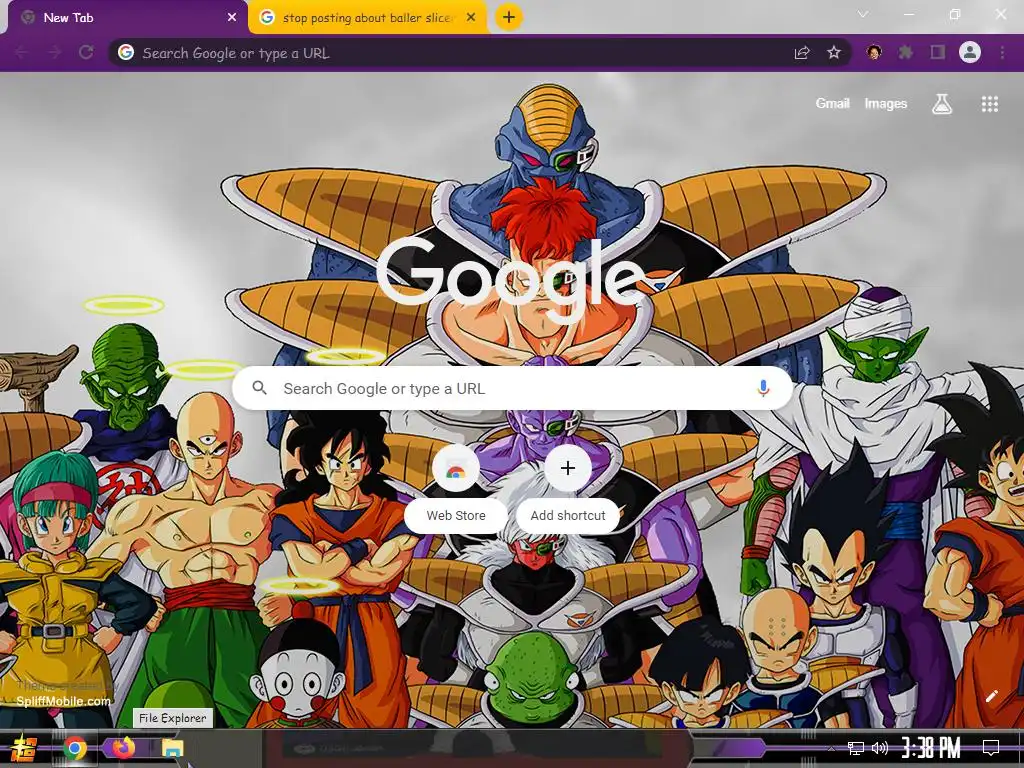The width and height of the screenshot is (1024, 768).
Task: Bookmark this tab with the star icon
Action: click(x=834, y=53)
